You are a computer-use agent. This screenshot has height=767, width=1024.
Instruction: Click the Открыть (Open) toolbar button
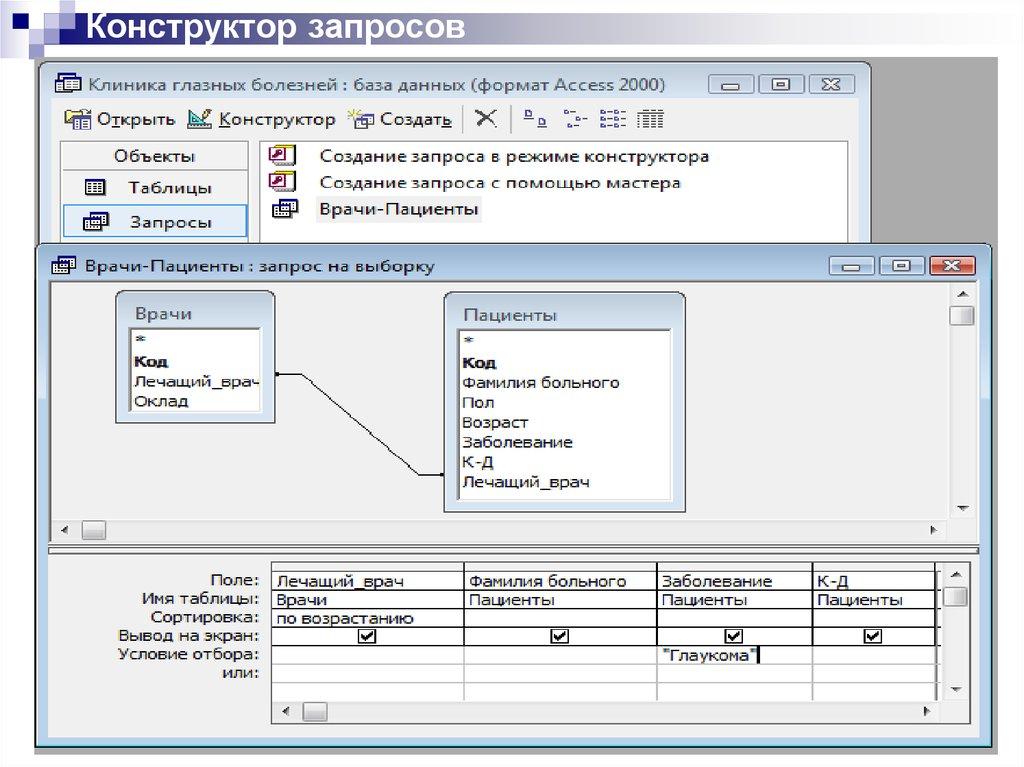(119, 119)
